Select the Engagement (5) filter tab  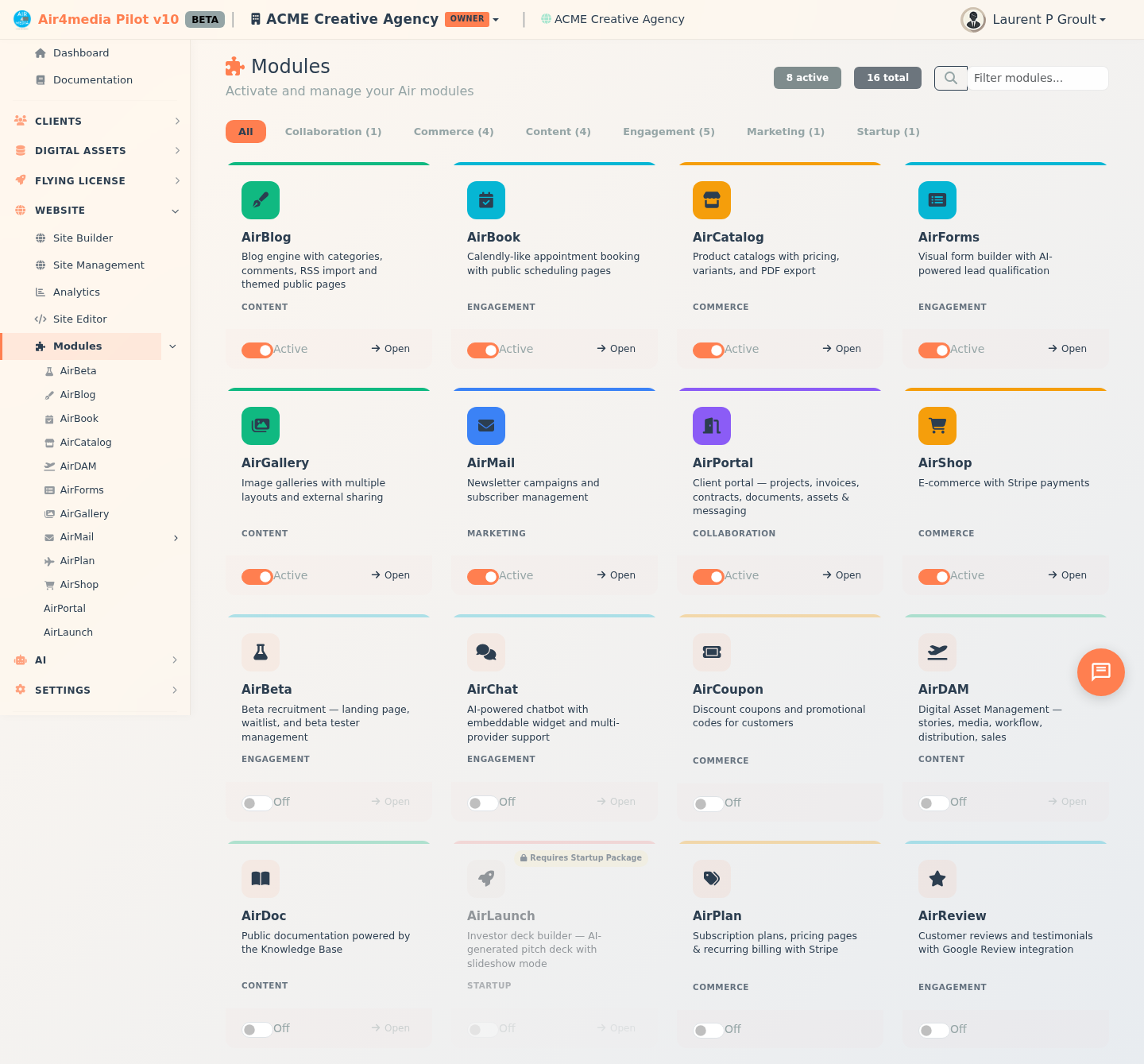668,132
